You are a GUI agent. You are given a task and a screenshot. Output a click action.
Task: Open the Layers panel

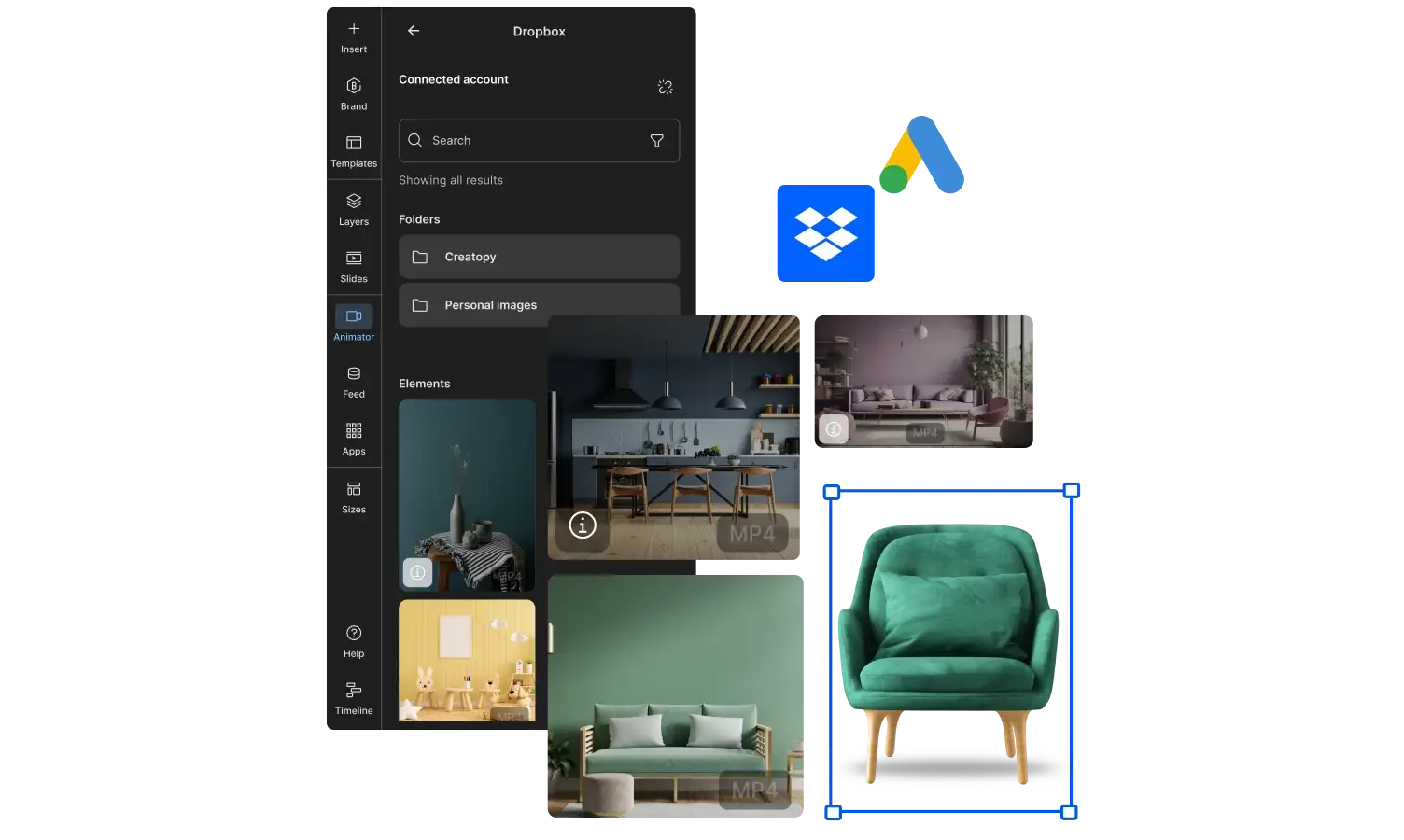pyautogui.click(x=353, y=209)
